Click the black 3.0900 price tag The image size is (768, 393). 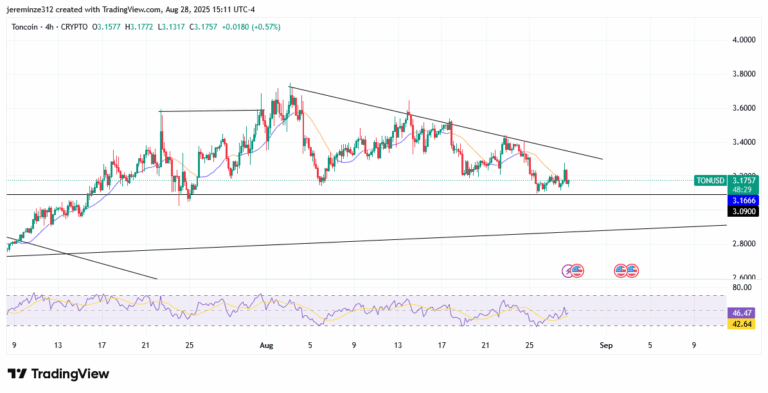click(x=743, y=212)
